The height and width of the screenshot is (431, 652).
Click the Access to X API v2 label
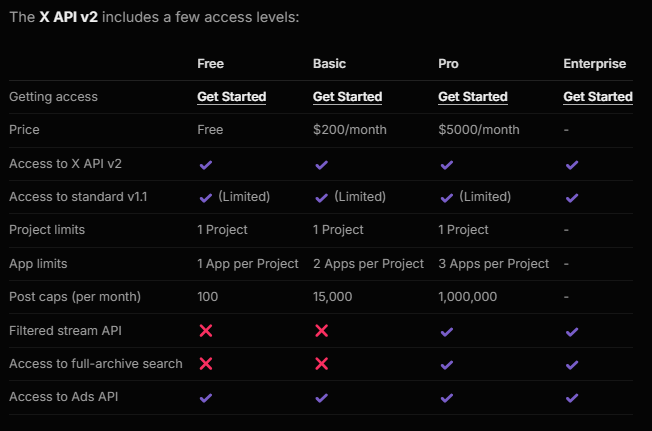tap(65, 164)
